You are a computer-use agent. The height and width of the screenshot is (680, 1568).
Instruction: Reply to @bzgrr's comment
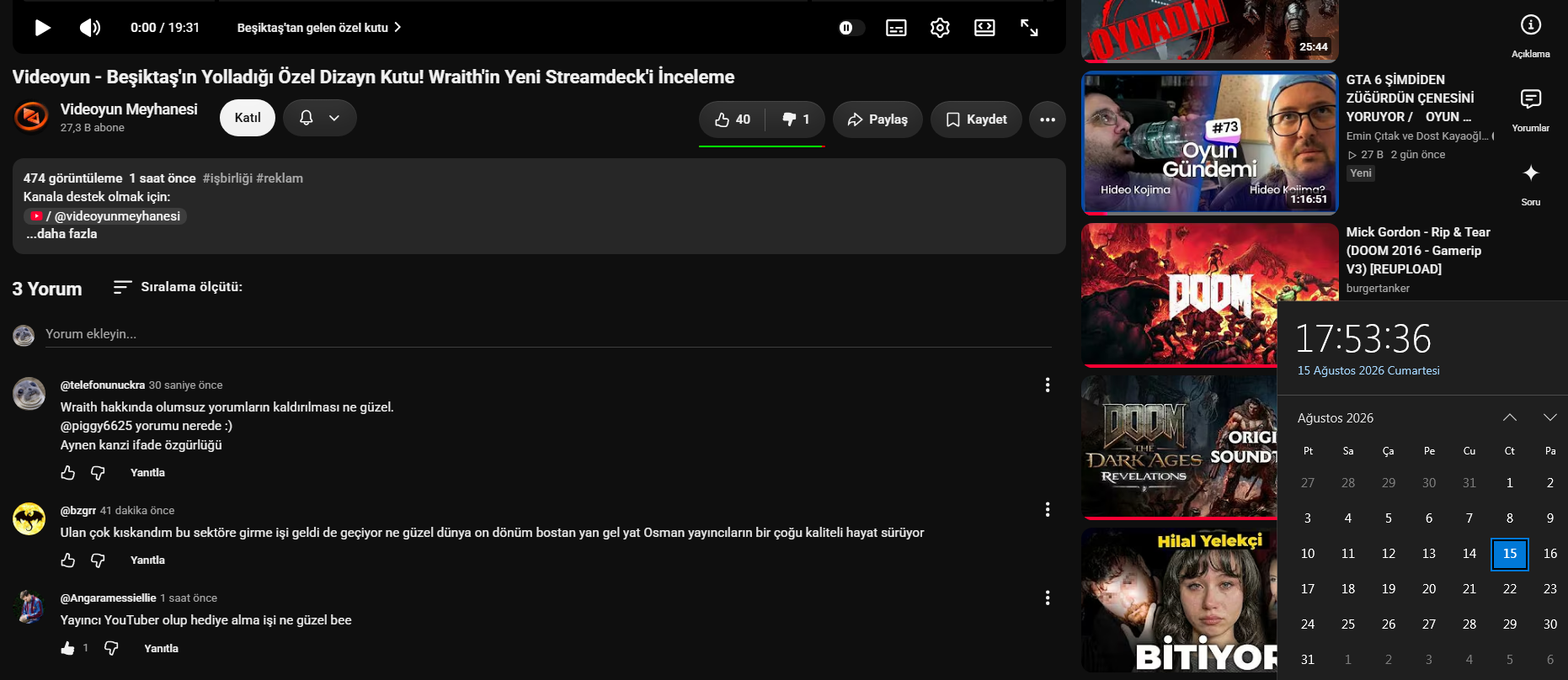tap(147, 560)
